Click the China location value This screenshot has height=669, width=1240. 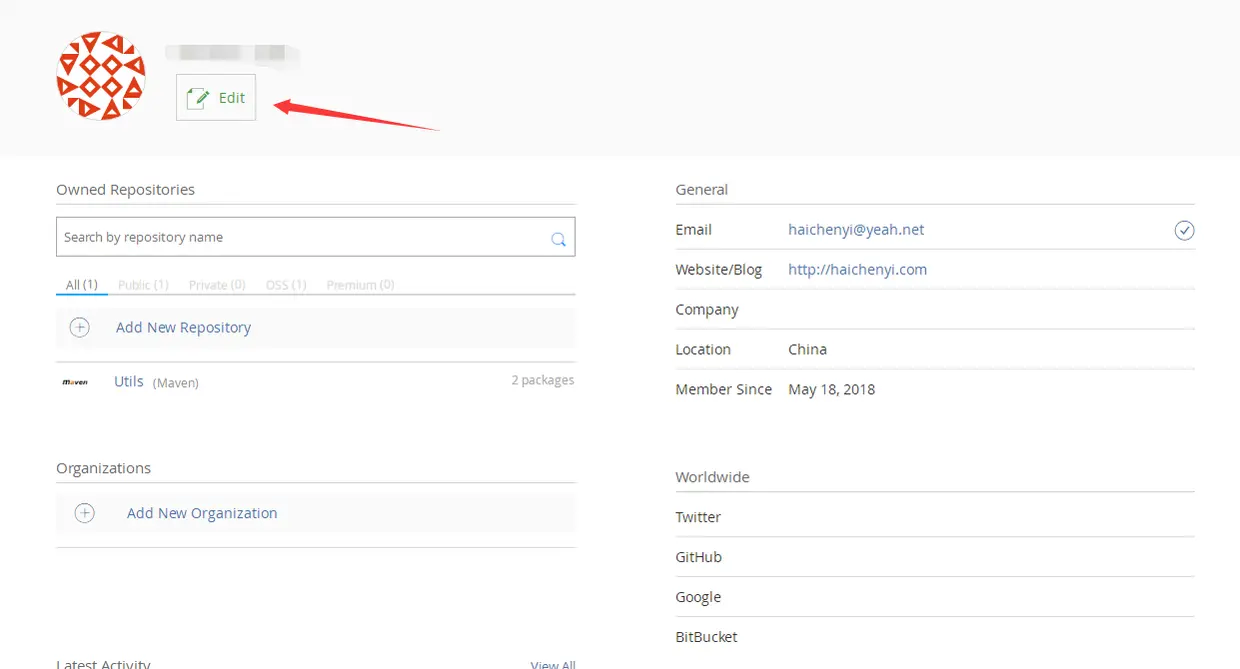click(x=807, y=349)
